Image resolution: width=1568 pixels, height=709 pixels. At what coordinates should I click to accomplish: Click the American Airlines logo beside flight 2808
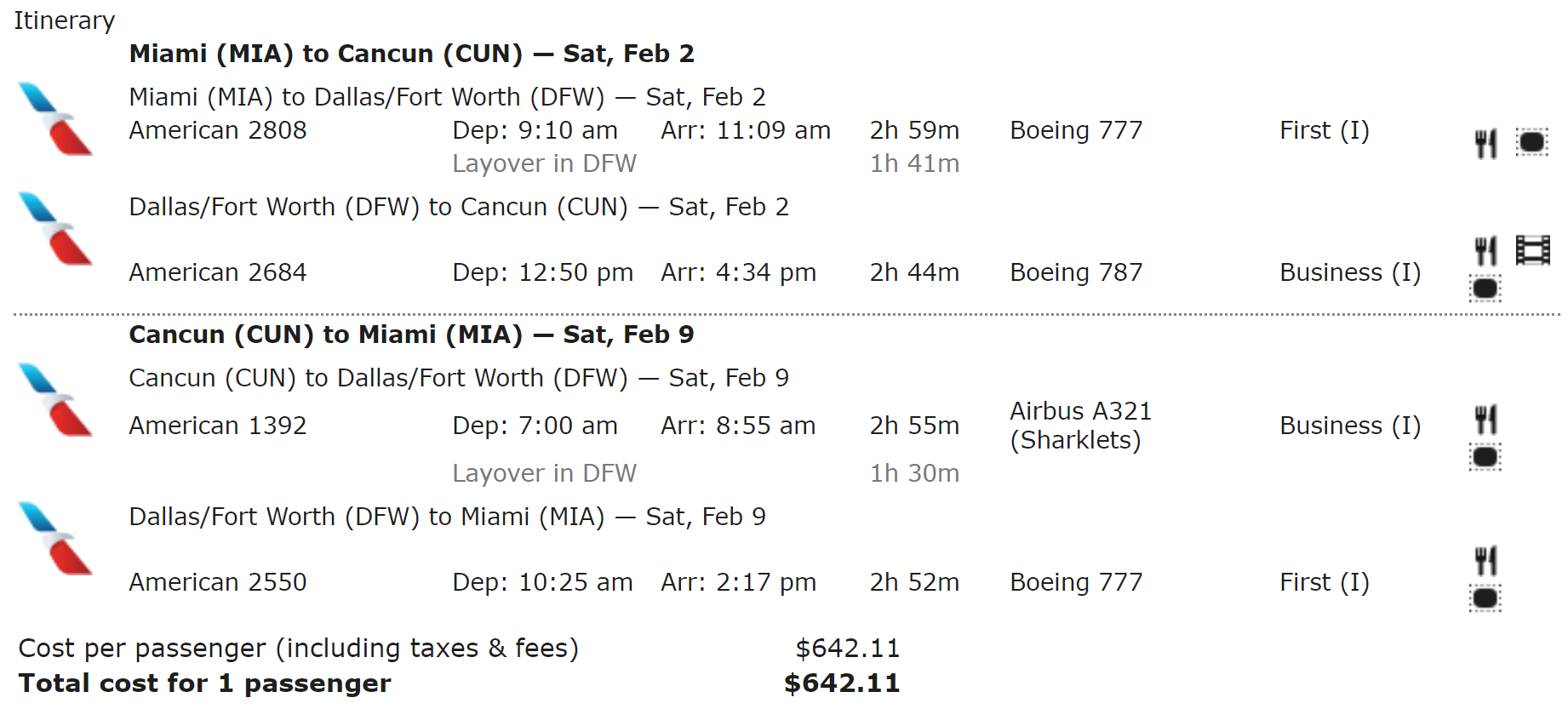tap(55, 119)
